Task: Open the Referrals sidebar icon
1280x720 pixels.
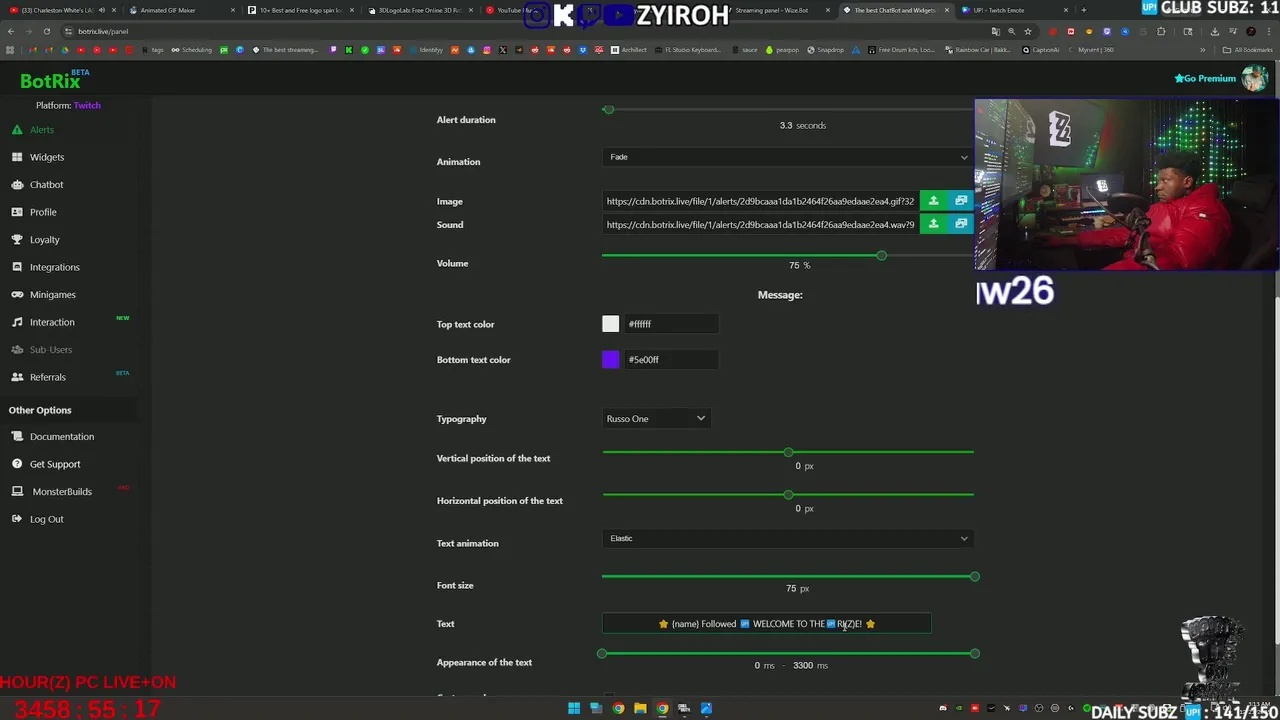Action: [17, 377]
